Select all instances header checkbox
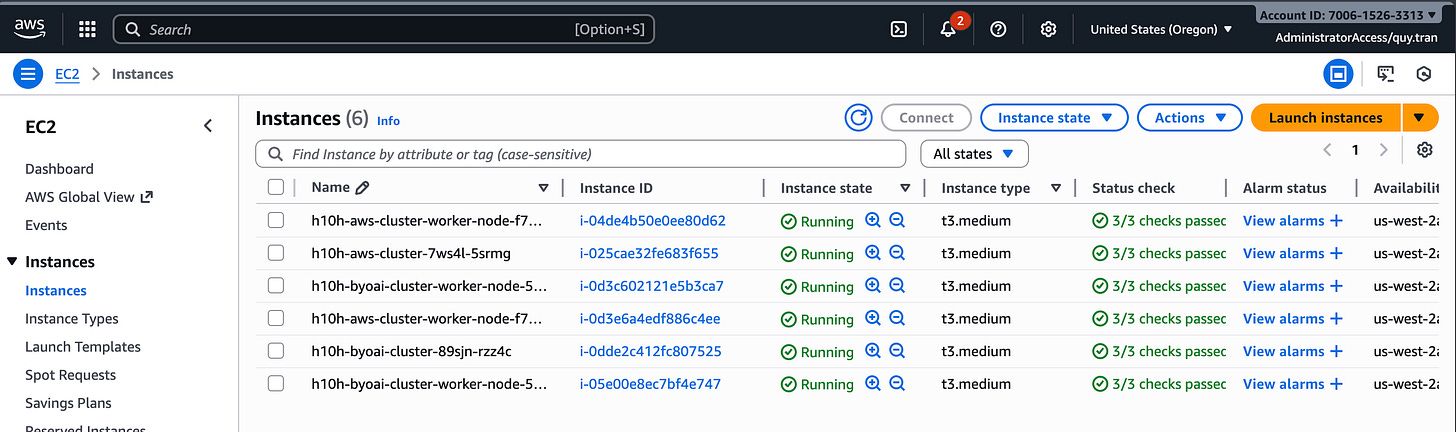Screen dimensions: 1456x432 276,187
